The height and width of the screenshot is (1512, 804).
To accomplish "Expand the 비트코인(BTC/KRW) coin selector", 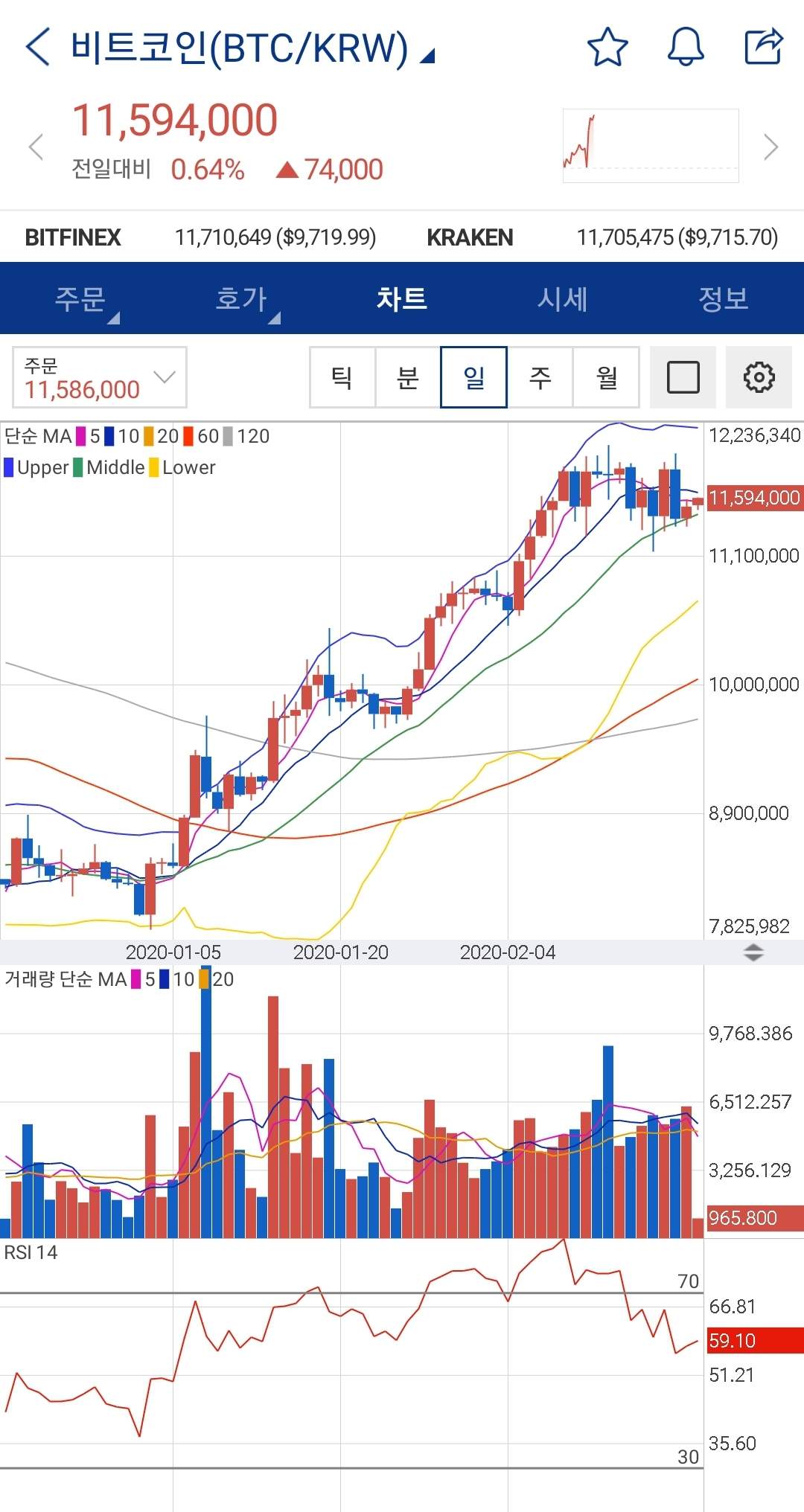I will coord(253,48).
